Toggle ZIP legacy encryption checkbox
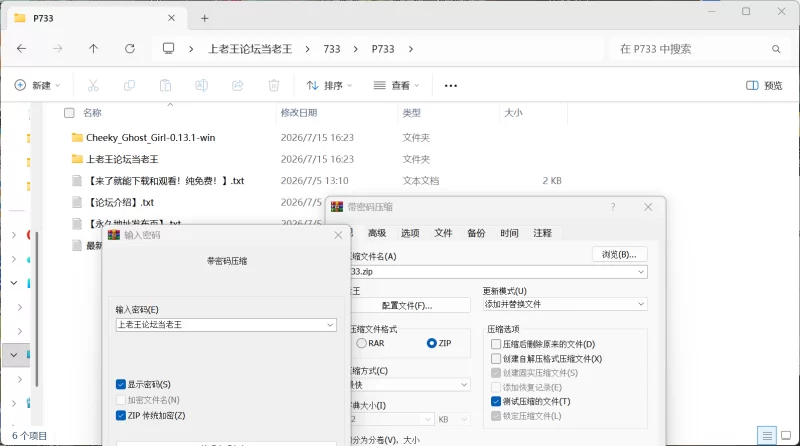The width and height of the screenshot is (800, 446). click(121, 415)
